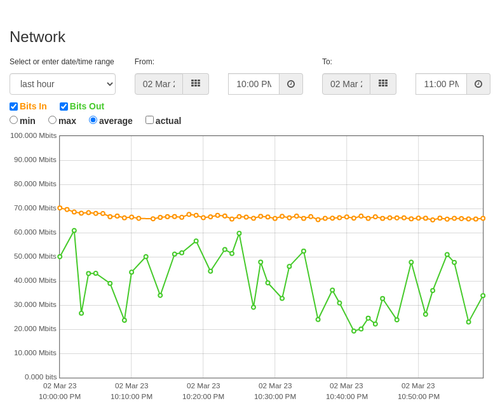Click the Bits Out green label
This screenshot has width=500, height=403.
87,106
